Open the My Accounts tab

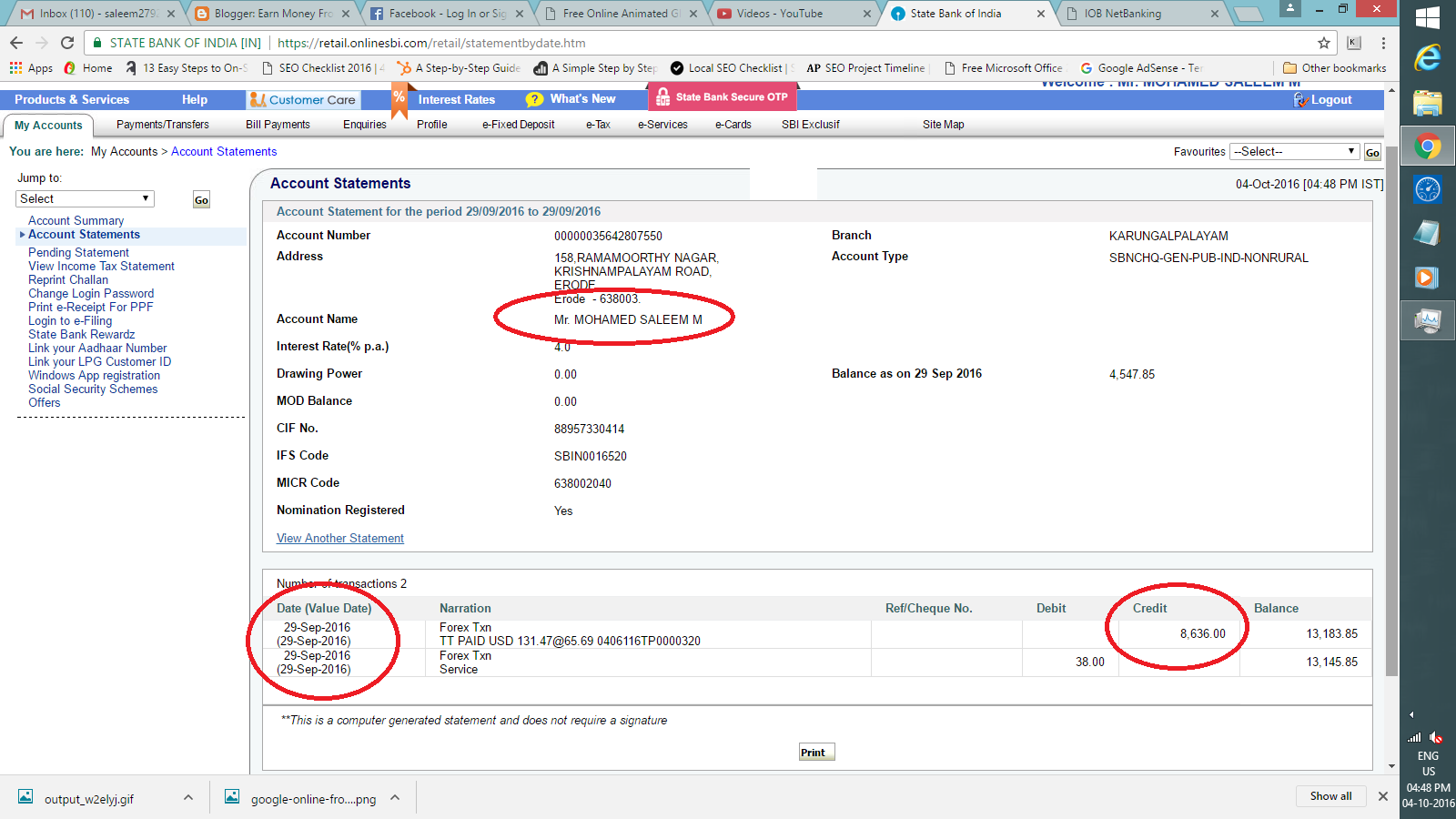pos(48,126)
